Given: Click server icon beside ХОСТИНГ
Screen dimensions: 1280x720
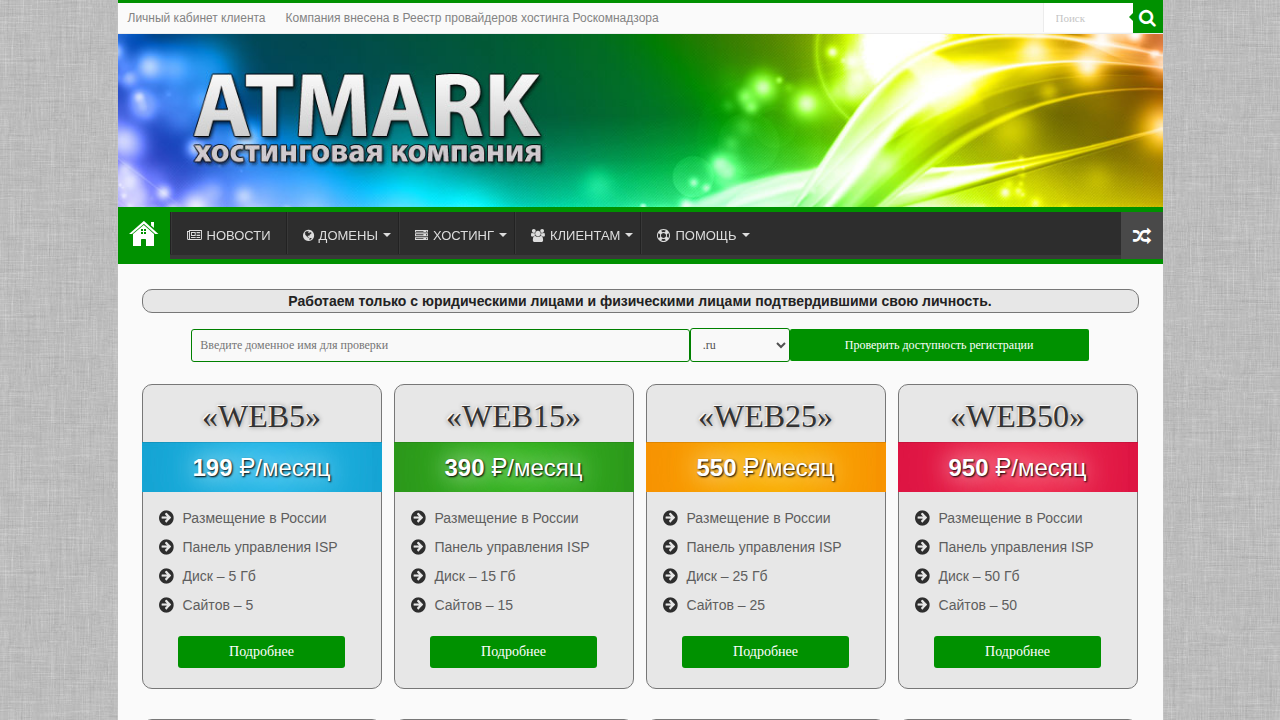Looking at the screenshot, I should pyautogui.click(x=421, y=236).
